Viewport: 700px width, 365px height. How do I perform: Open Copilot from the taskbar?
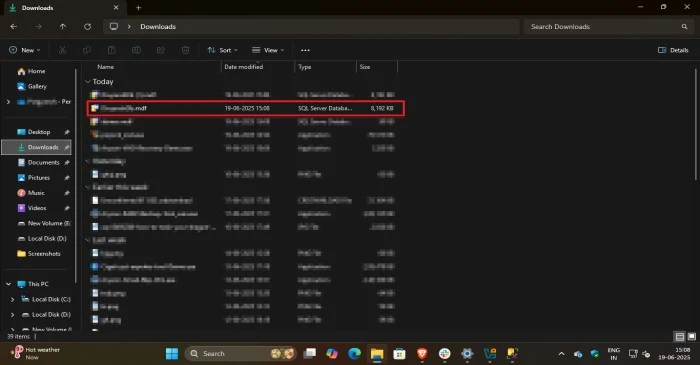332,353
